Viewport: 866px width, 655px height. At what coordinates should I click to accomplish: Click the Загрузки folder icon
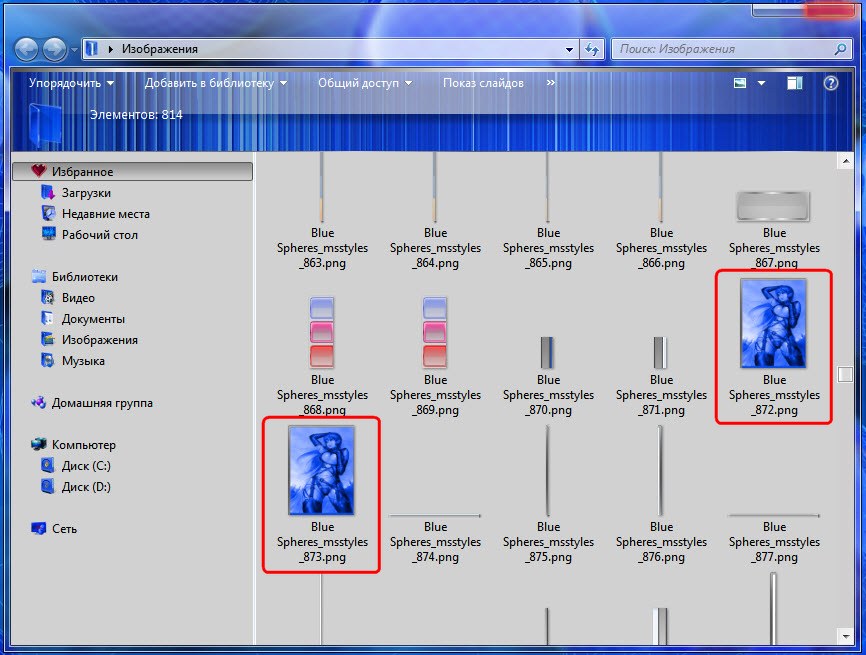pos(48,192)
